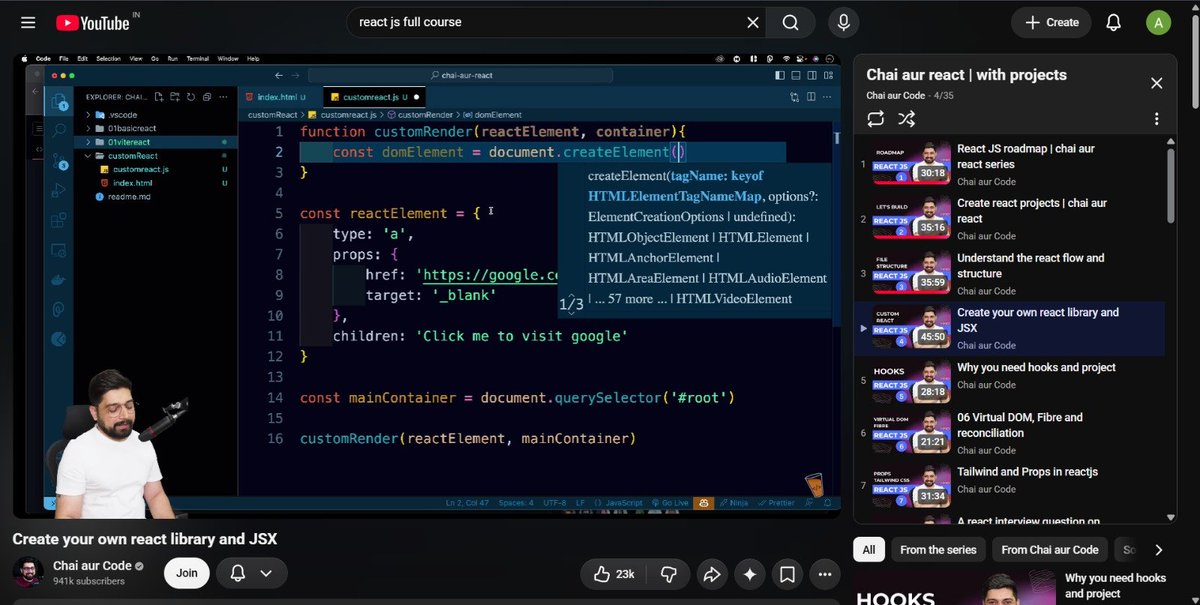Like the video with 23k likes
Screen dimensions: 1200x605
coord(614,574)
